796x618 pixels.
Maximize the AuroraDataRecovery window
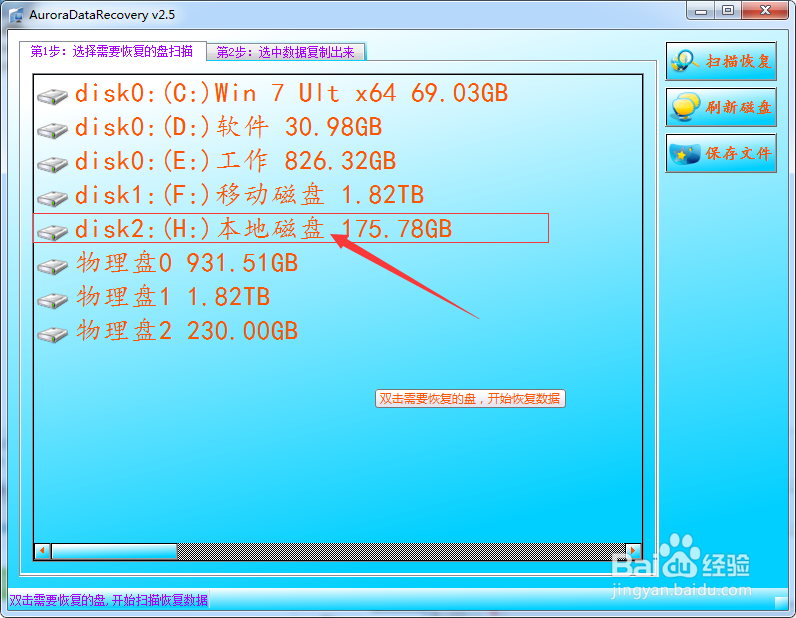click(x=728, y=10)
